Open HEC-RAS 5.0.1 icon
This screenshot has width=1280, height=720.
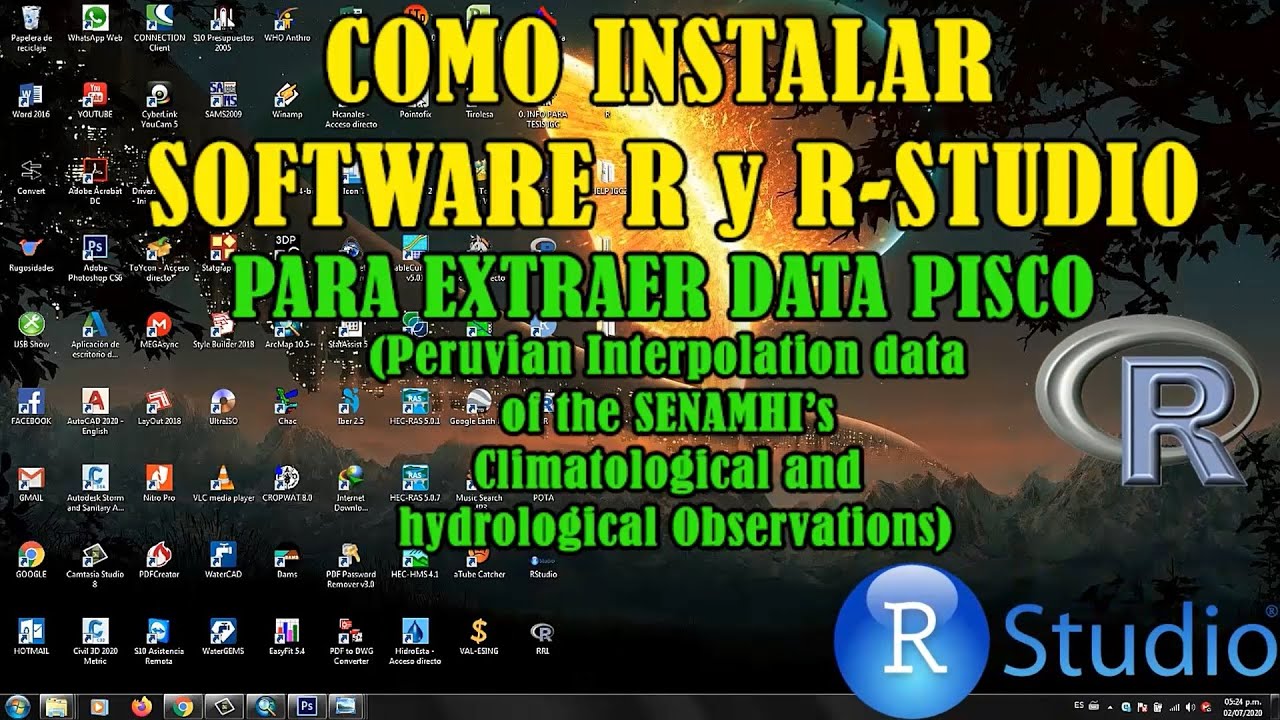pos(415,408)
